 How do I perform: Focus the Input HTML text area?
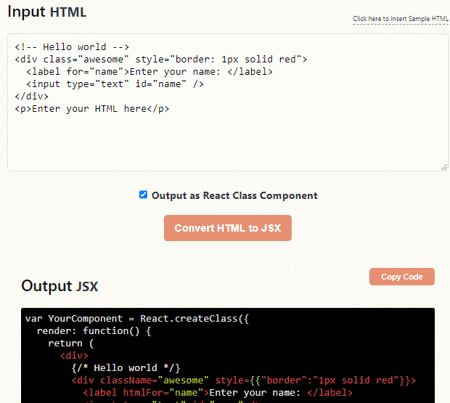pyautogui.click(x=228, y=102)
